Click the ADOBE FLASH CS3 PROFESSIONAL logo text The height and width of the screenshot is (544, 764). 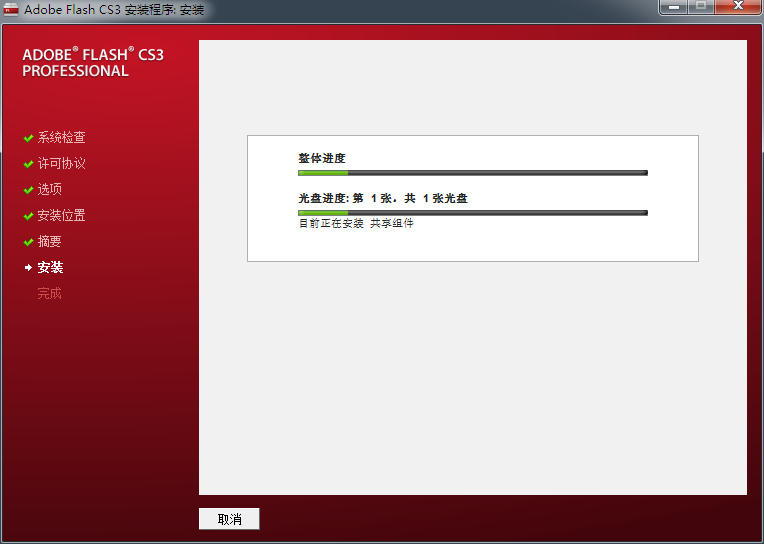point(93,62)
